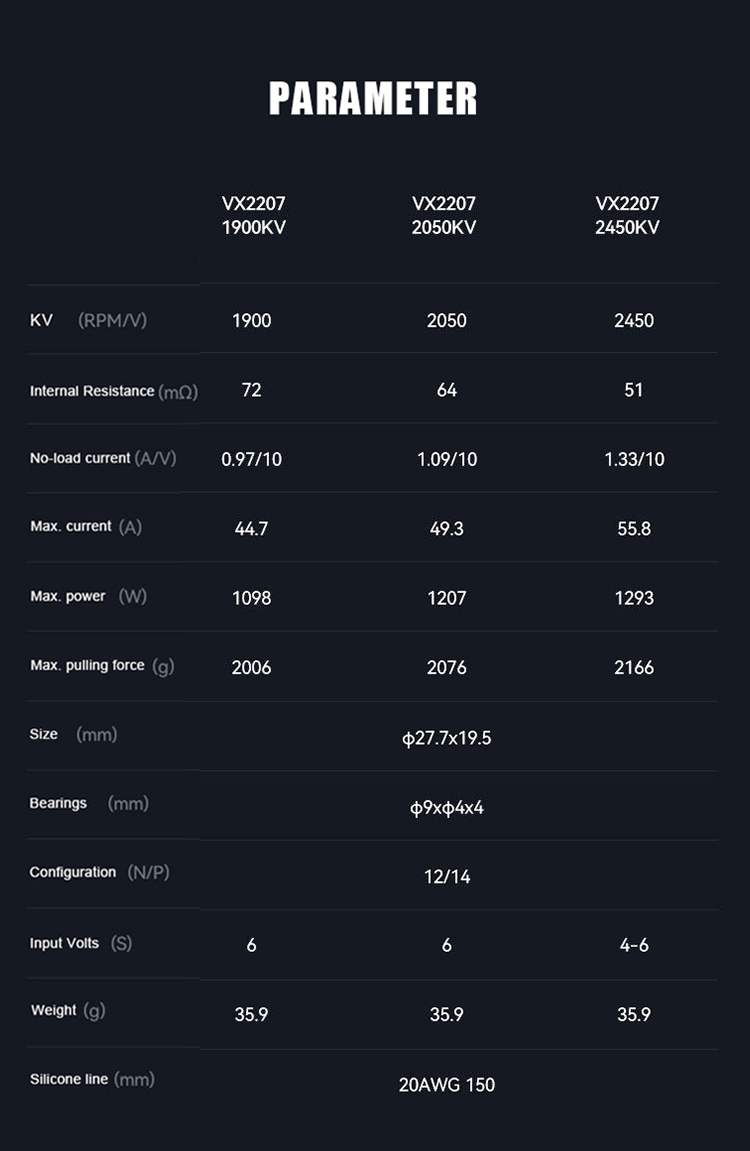The width and height of the screenshot is (750, 1151).
Task: Select the VX2207 2450KV column header
Action: (x=627, y=215)
